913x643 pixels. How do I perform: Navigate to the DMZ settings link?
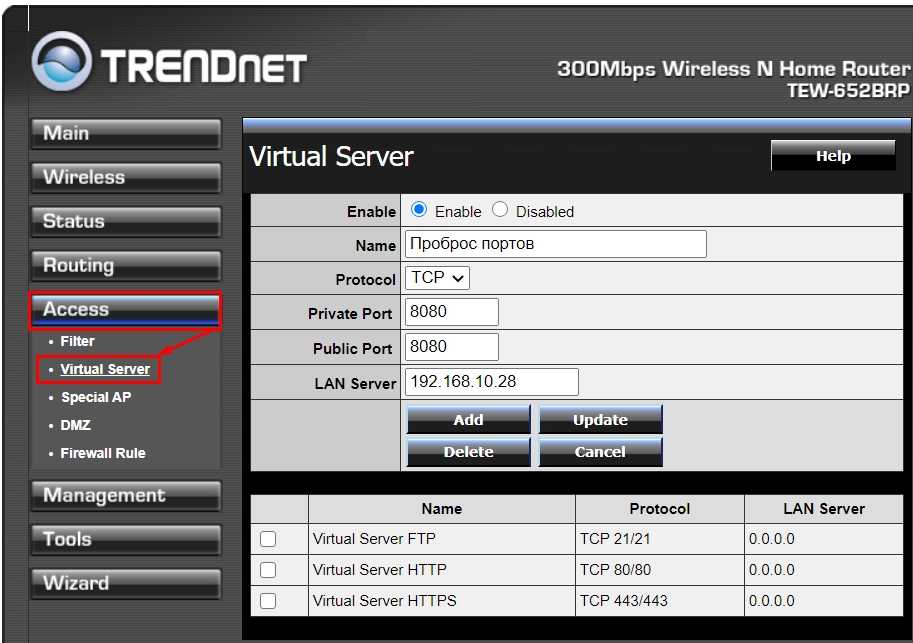pyautogui.click(x=75, y=425)
